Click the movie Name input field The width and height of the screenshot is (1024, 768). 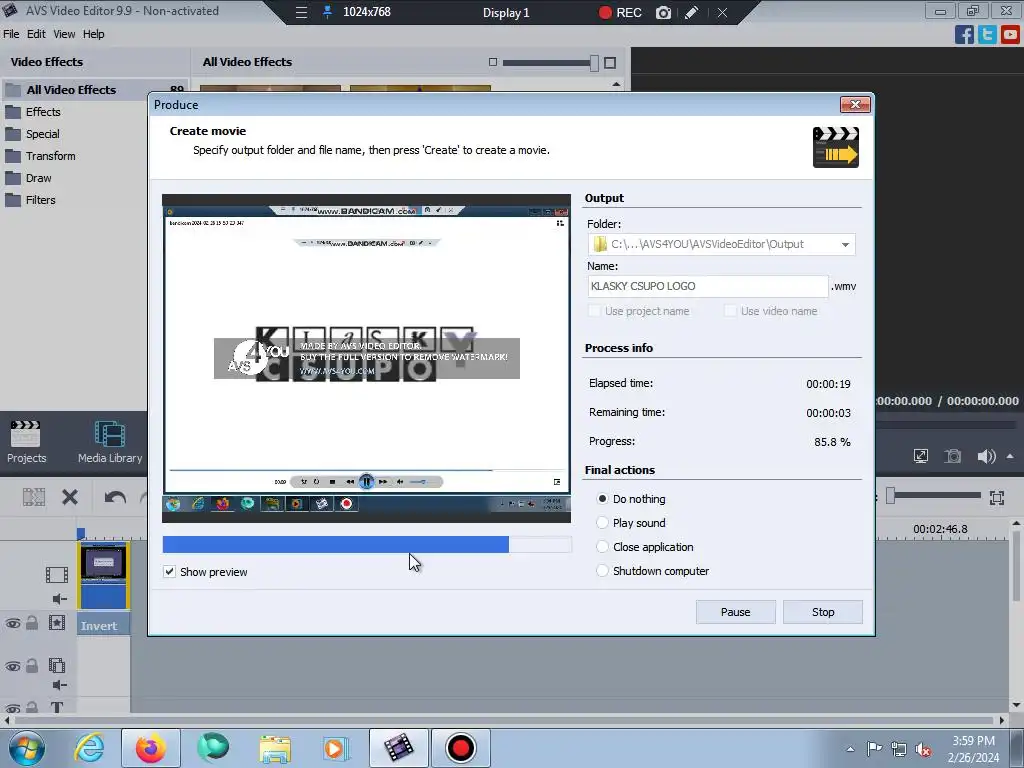pyautogui.click(x=708, y=286)
